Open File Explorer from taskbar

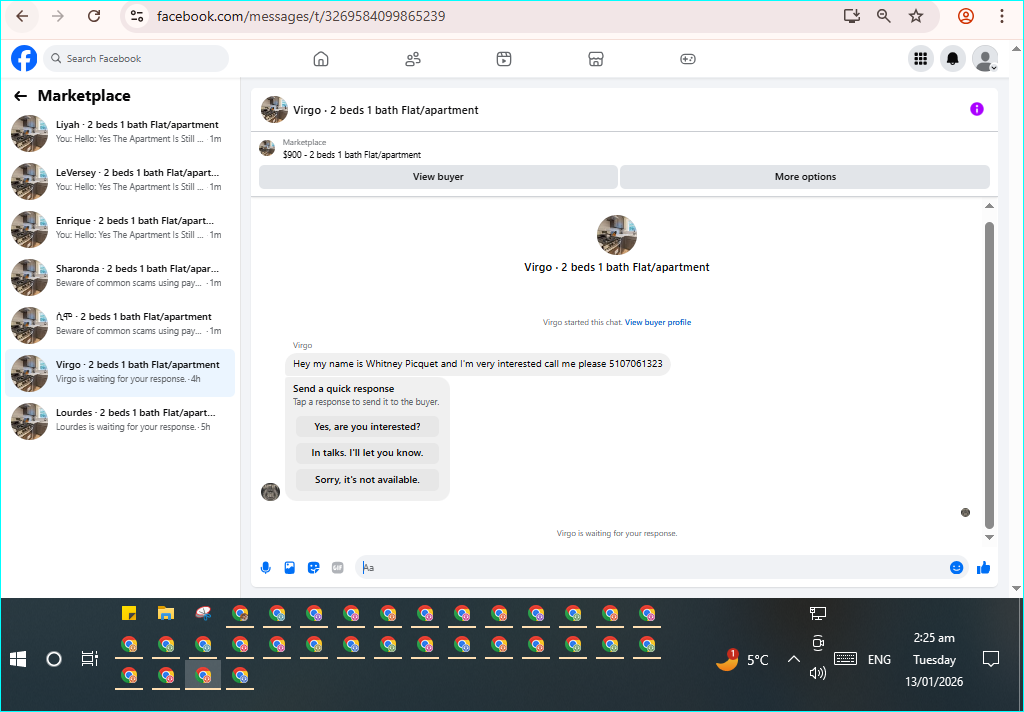(166, 613)
